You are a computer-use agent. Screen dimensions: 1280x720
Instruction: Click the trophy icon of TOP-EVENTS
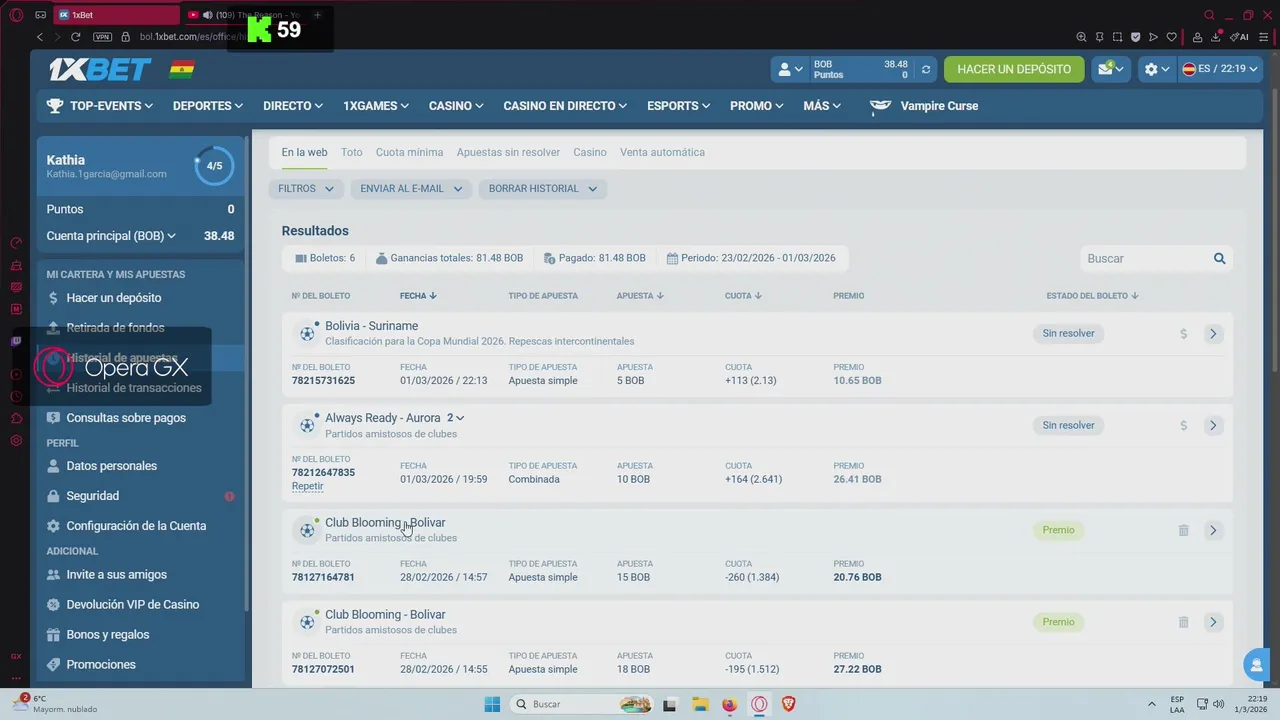pyautogui.click(x=55, y=106)
